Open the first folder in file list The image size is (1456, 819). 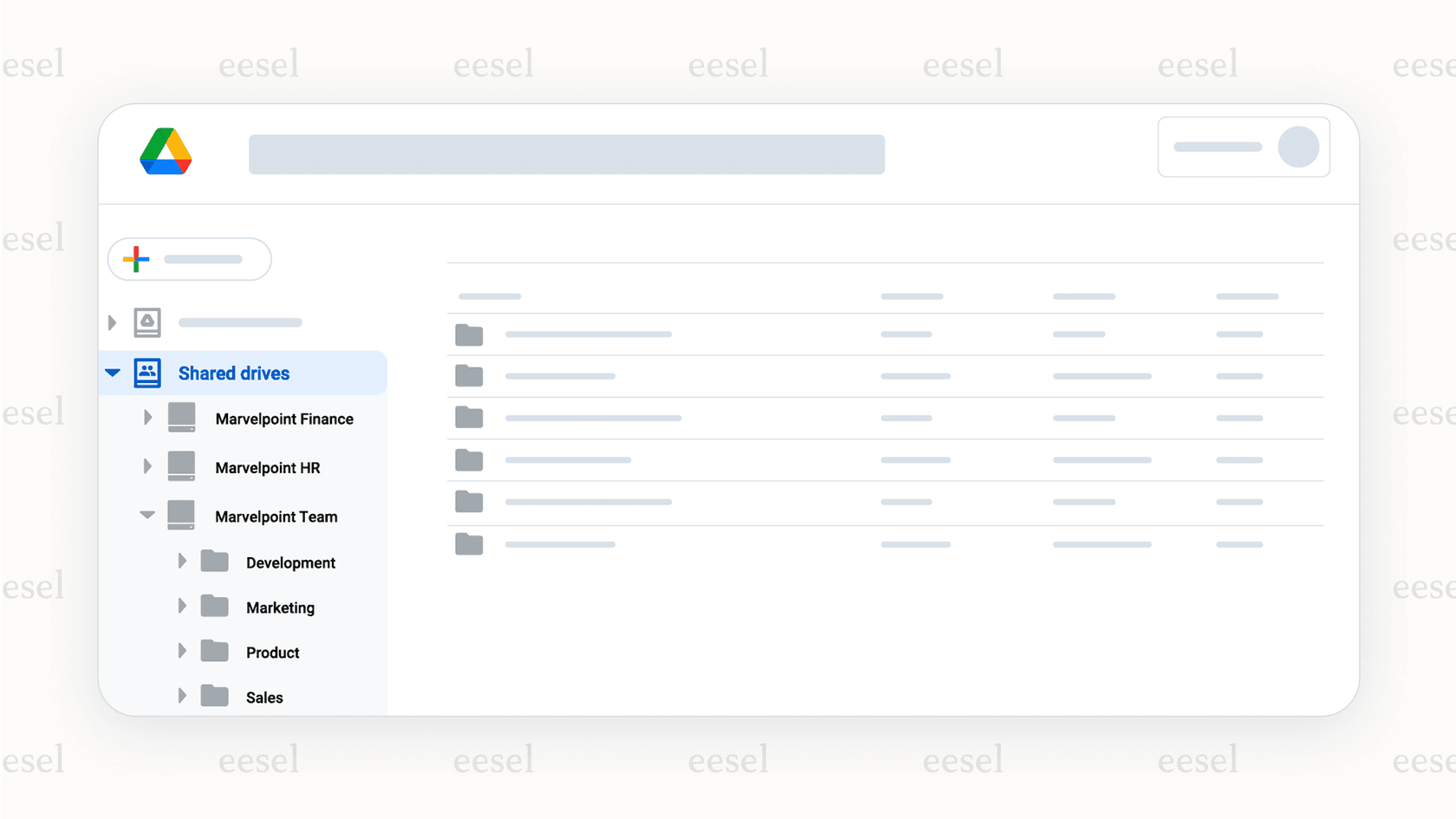469,335
